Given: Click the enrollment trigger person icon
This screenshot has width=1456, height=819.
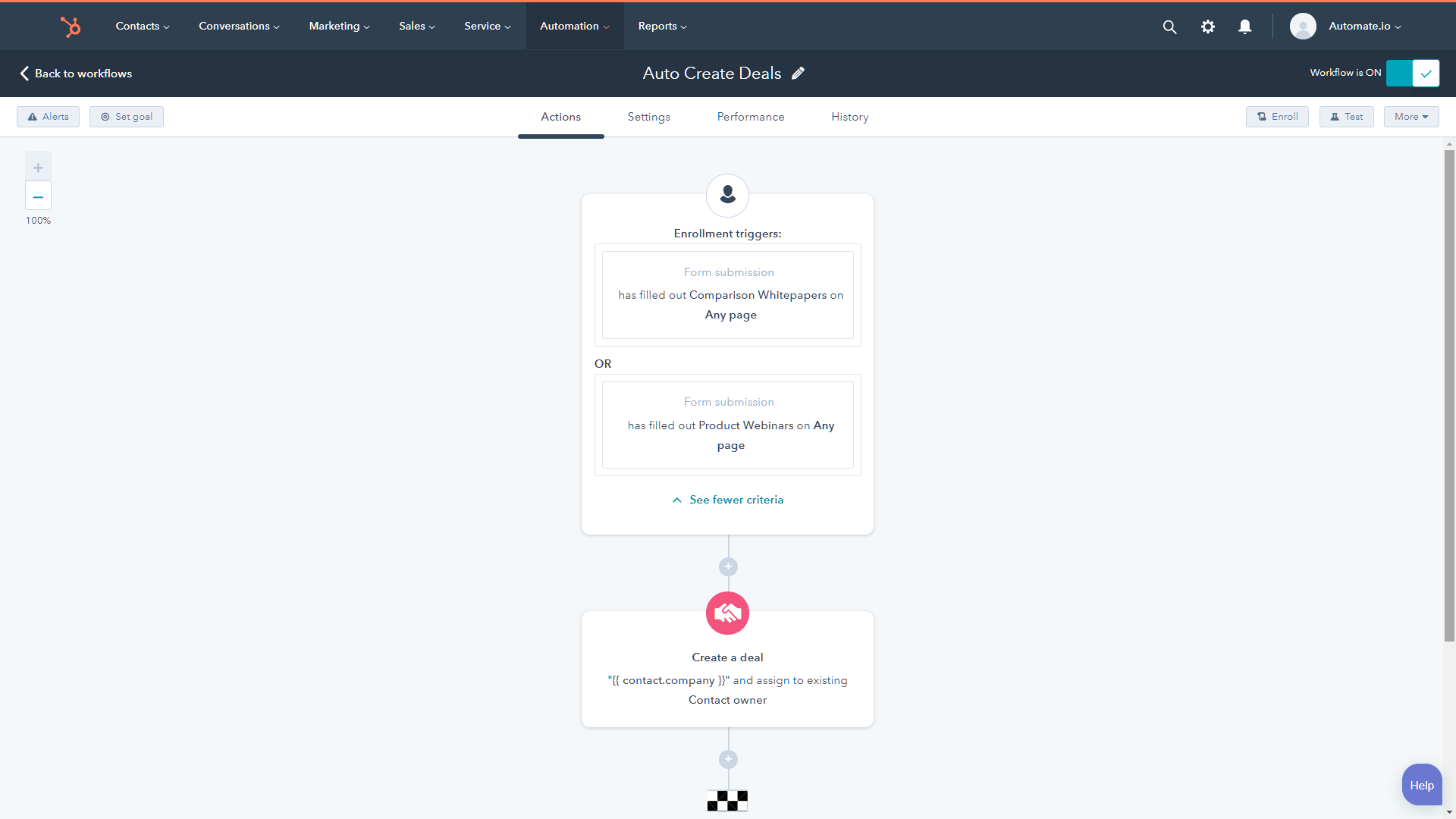Looking at the screenshot, I should 727,195.
